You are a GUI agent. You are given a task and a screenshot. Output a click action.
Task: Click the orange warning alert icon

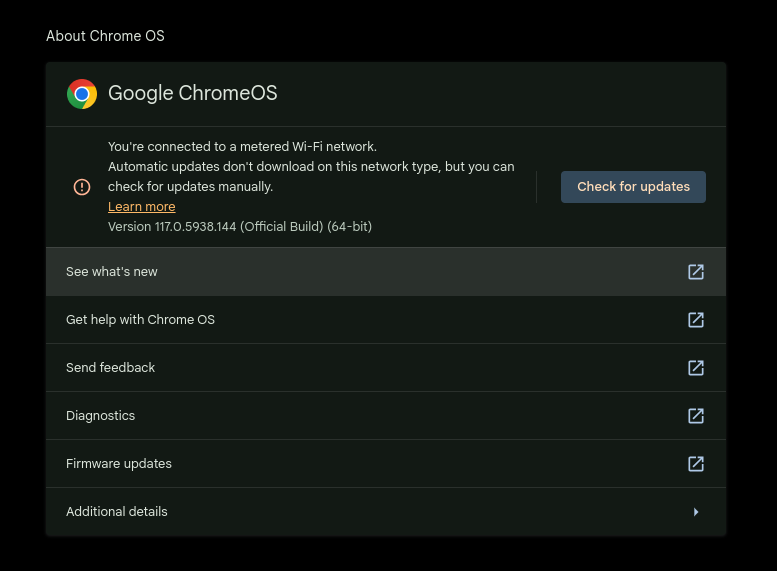tap(82, 187)
